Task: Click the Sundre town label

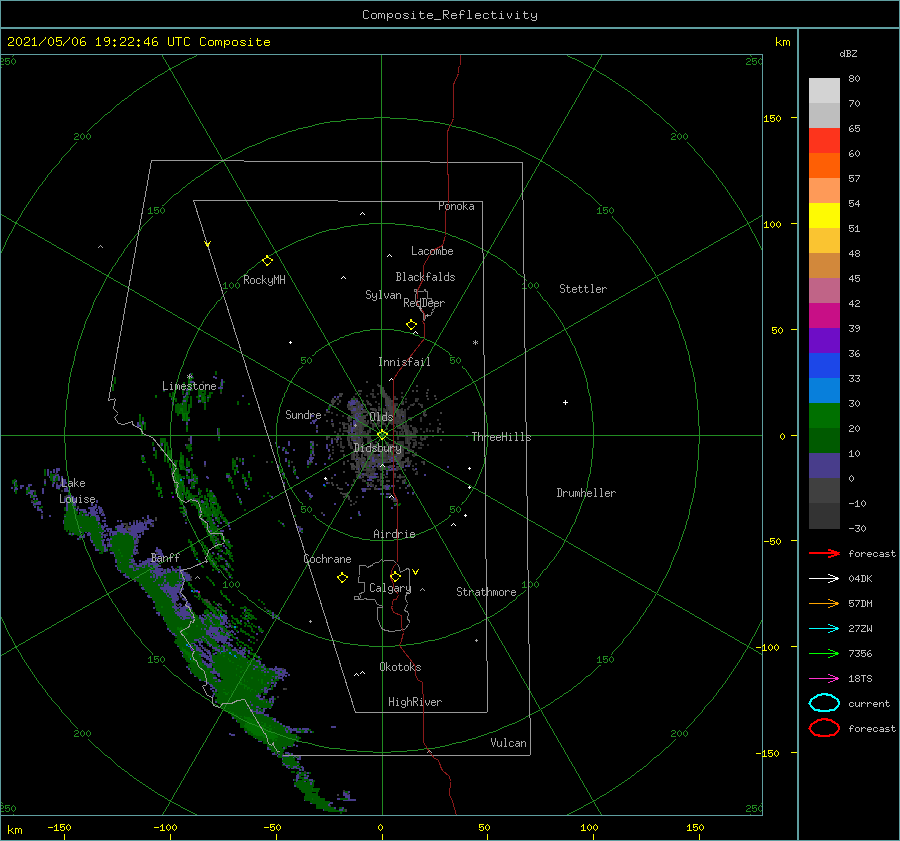Action: 303,414
